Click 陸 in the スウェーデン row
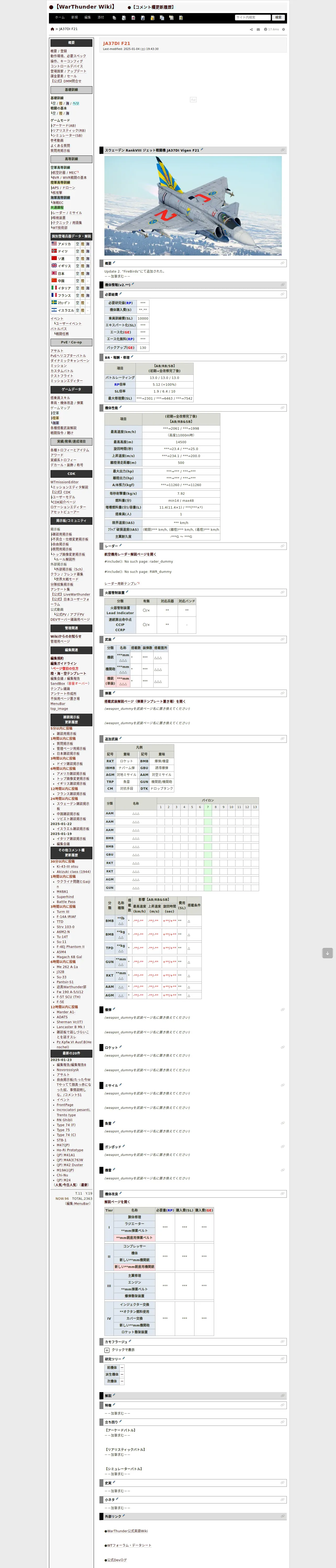Viewport: 336px width, 1568px height. click(83, 303)
